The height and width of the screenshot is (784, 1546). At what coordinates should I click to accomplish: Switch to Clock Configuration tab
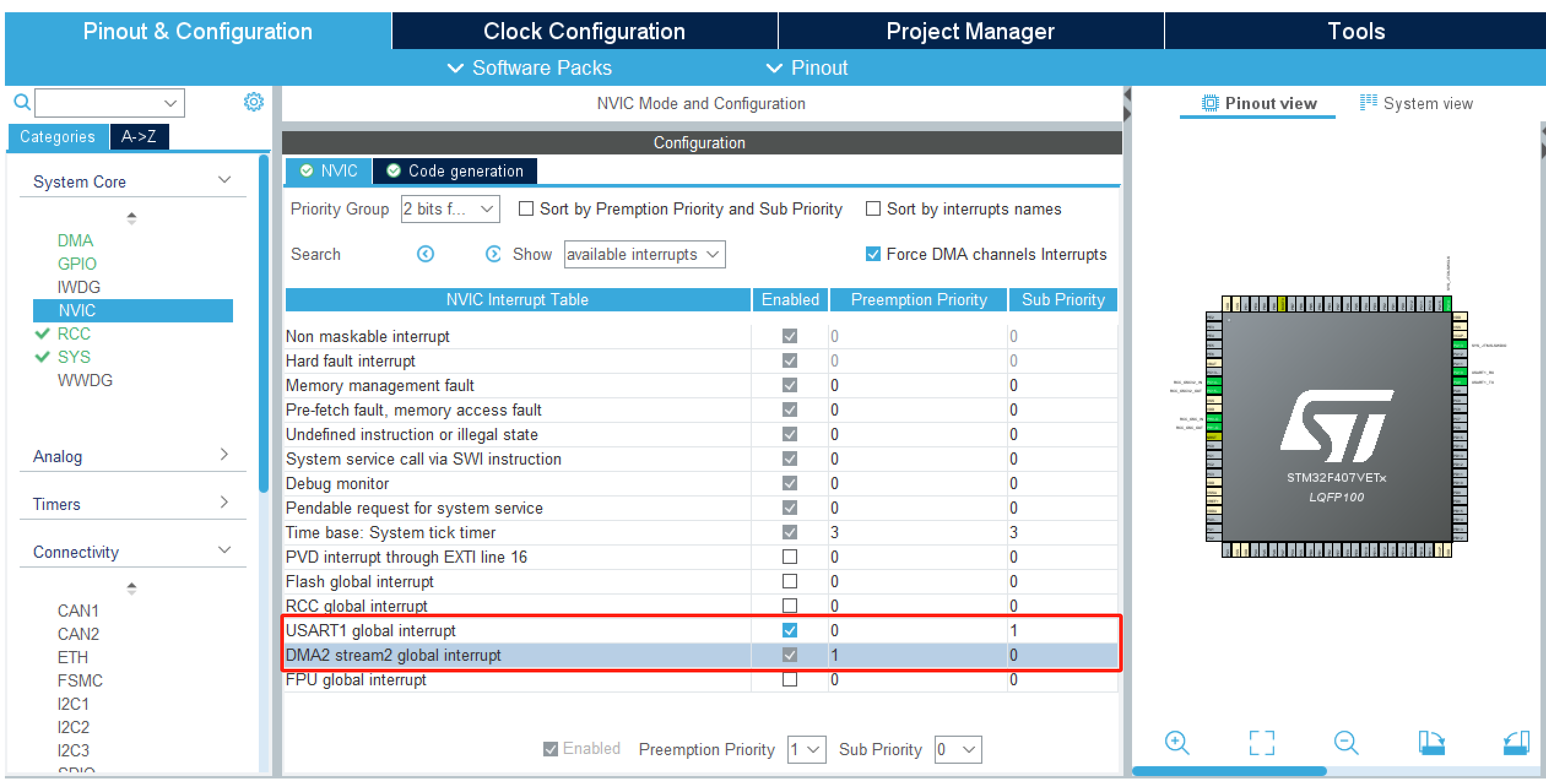584,31
